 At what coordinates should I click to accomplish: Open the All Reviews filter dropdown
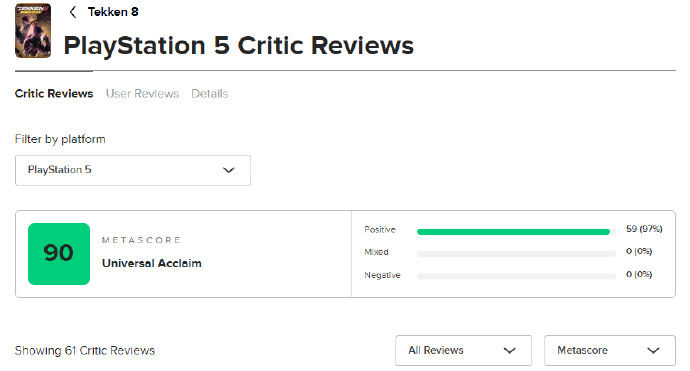tap(463, 350)
